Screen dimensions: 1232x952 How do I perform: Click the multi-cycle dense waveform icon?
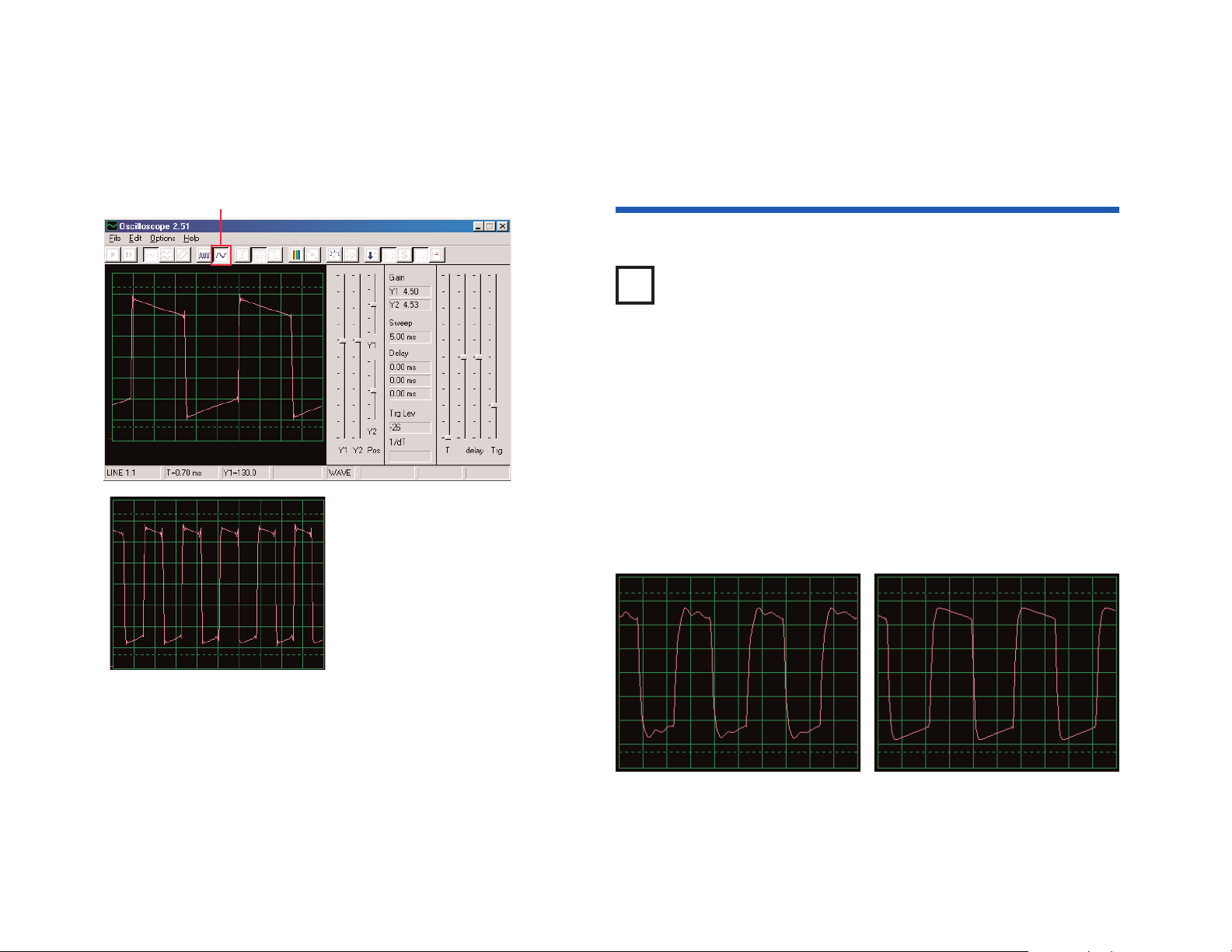[204, 255]
